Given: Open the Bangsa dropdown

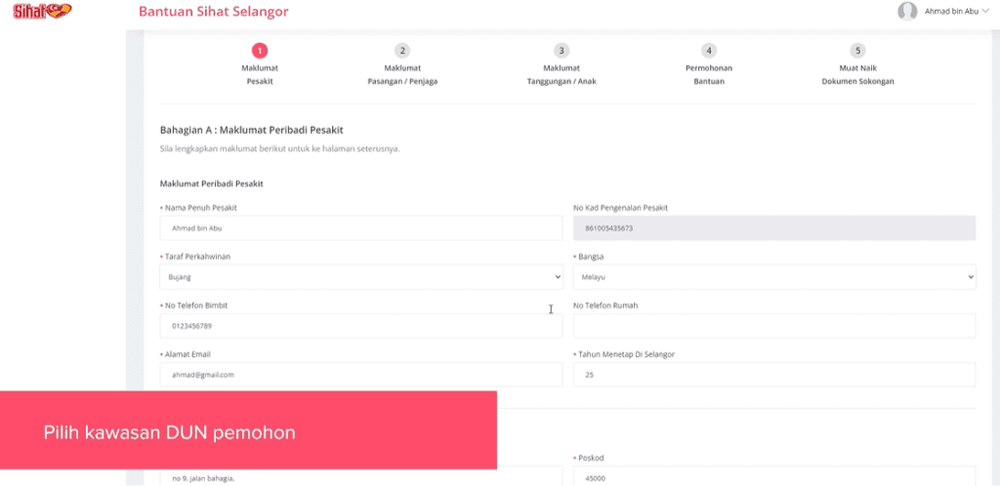Looking at the screenshot, I should 774,277.
